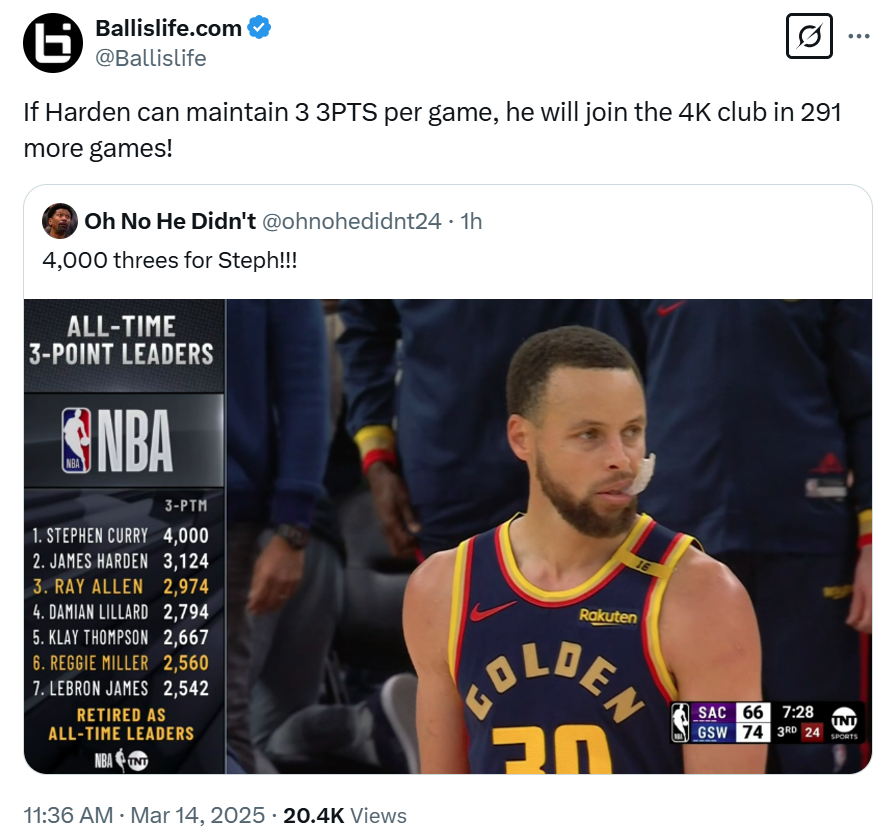Image resolution: width=888 pixels, height=839 pixels.
Task: Click Oh No He Didn't avatar
Action: [x=59, y=221]
